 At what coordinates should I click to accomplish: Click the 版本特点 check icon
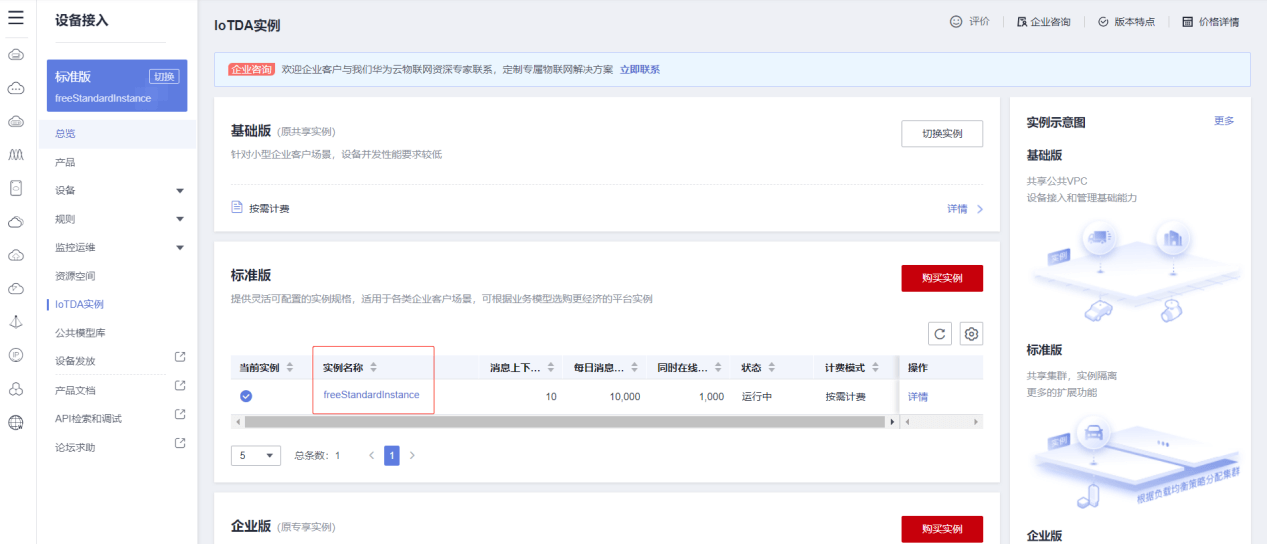(x=1104, y=21)
